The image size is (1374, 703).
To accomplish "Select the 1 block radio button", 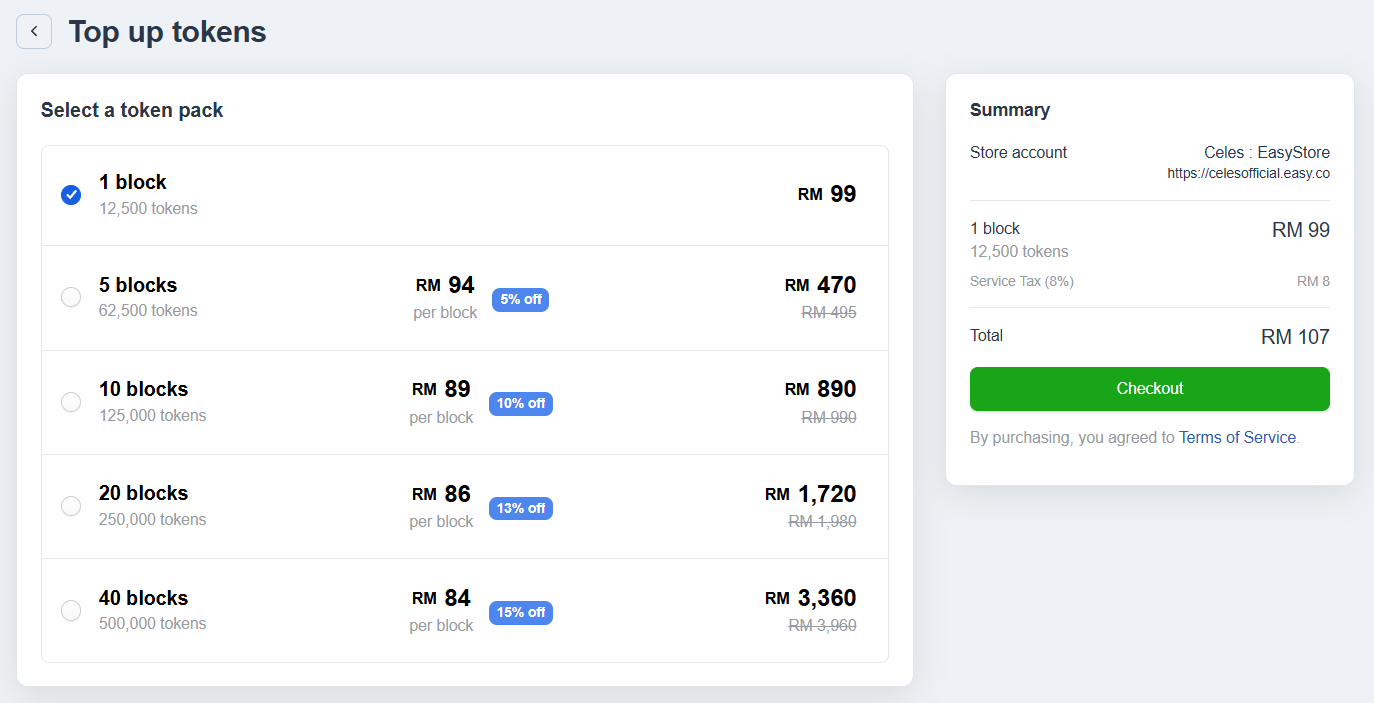I will tap(71, 195).
